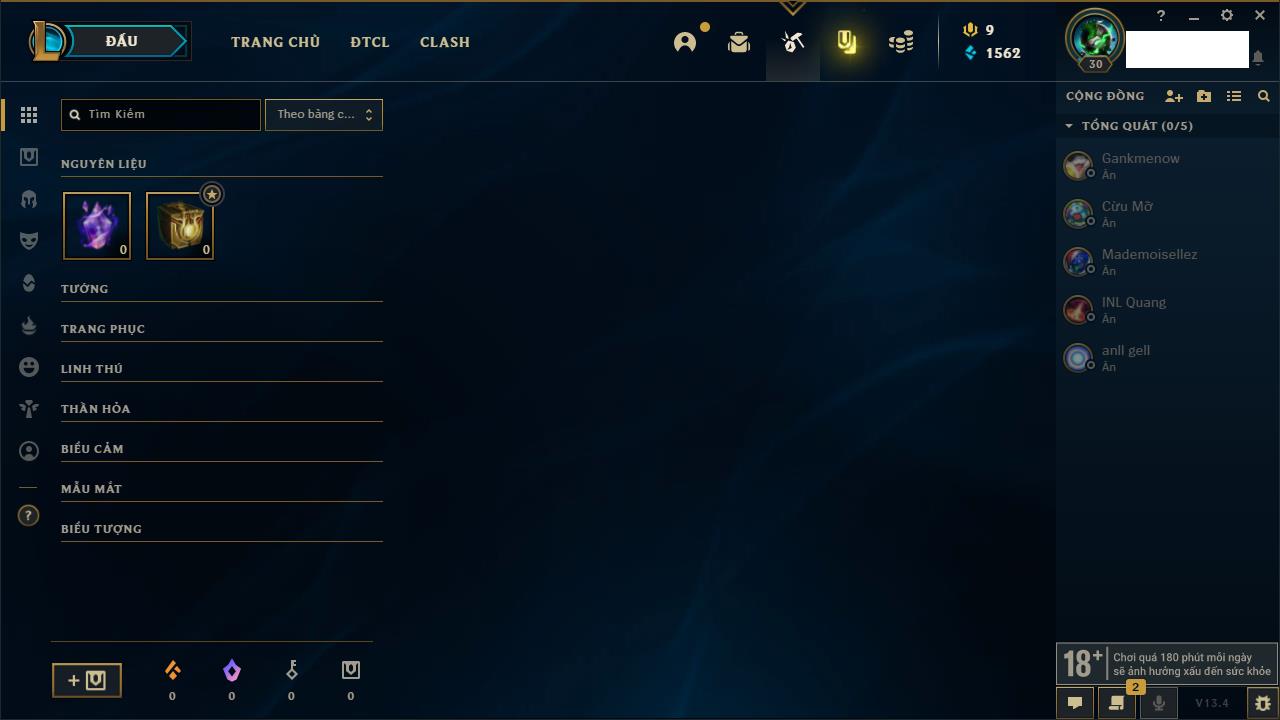Toggle the microphone mute button
Viewport: 1280px width, 720px height.
(1158, 703)
